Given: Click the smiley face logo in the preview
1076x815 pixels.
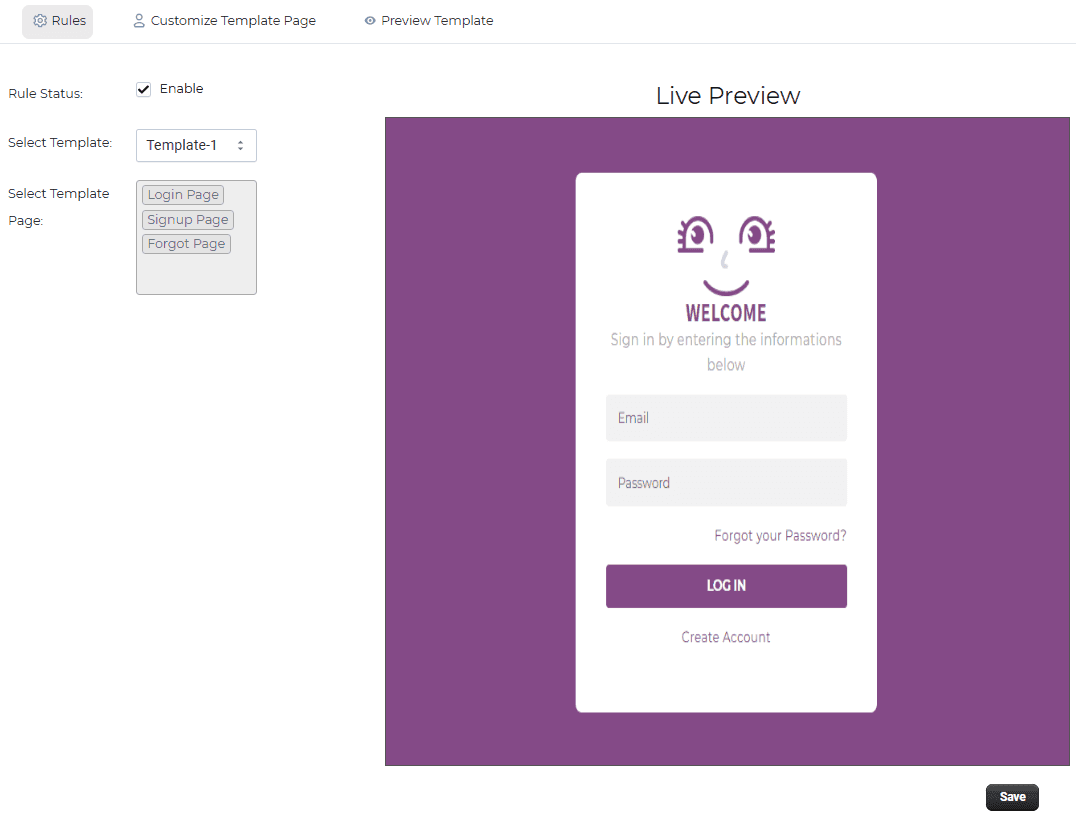Looking at the screenshot, I should pyautogui.click(x=726, y=255).
